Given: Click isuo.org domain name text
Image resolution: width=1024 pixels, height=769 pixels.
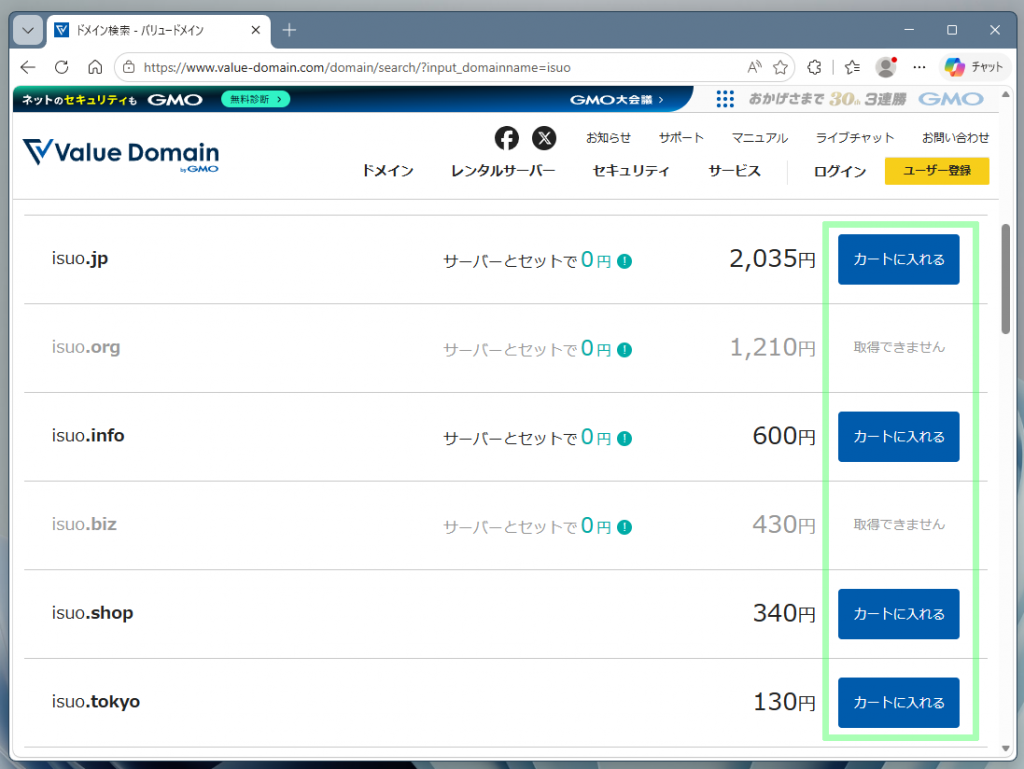Looking at the screenshot, I should (86, 347).
